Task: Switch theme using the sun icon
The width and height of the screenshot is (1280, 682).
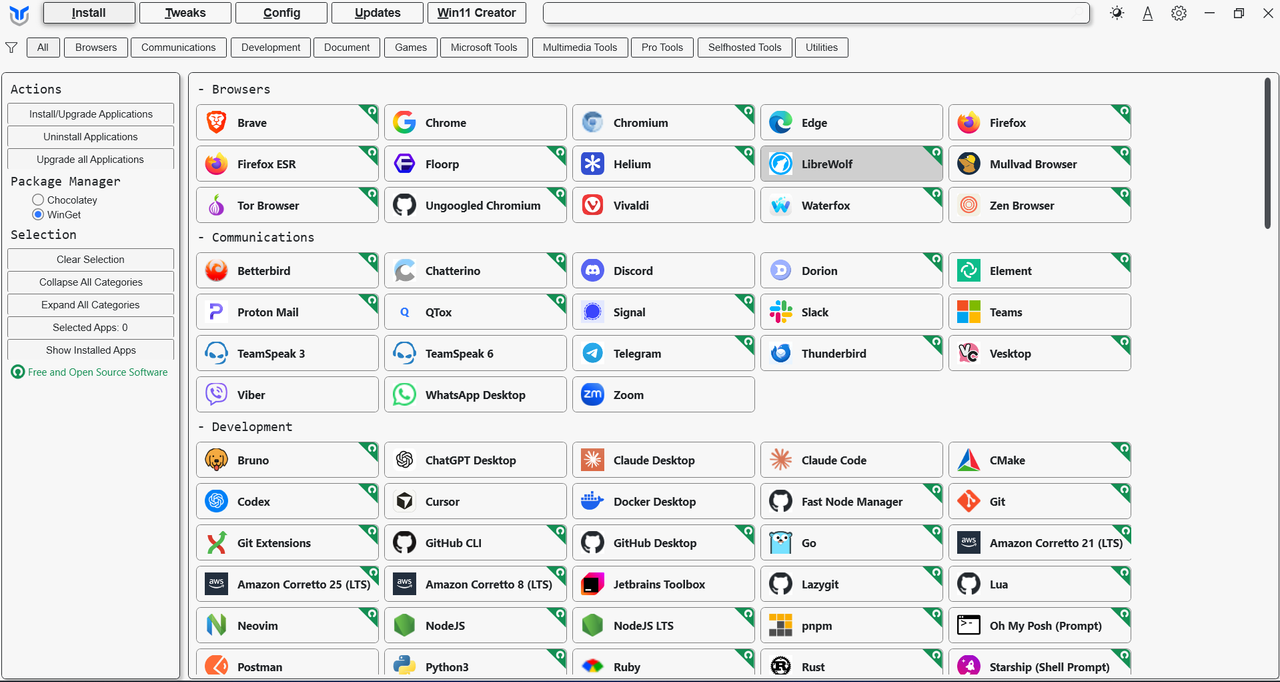Action: point(1117,13)
